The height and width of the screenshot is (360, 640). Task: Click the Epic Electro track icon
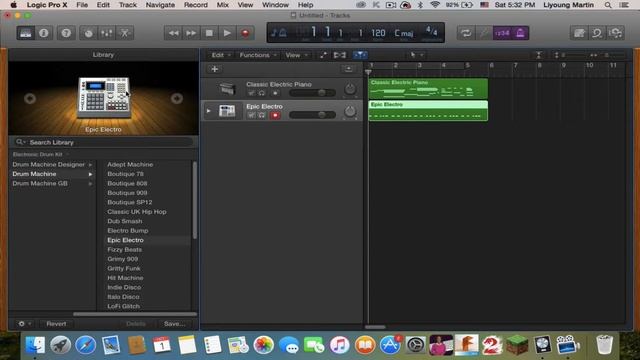click(x=227, y=111)
